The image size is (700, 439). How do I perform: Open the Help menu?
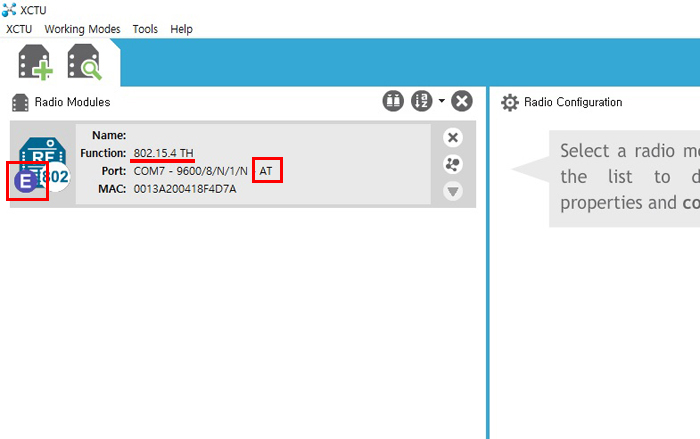pos(181,29)
